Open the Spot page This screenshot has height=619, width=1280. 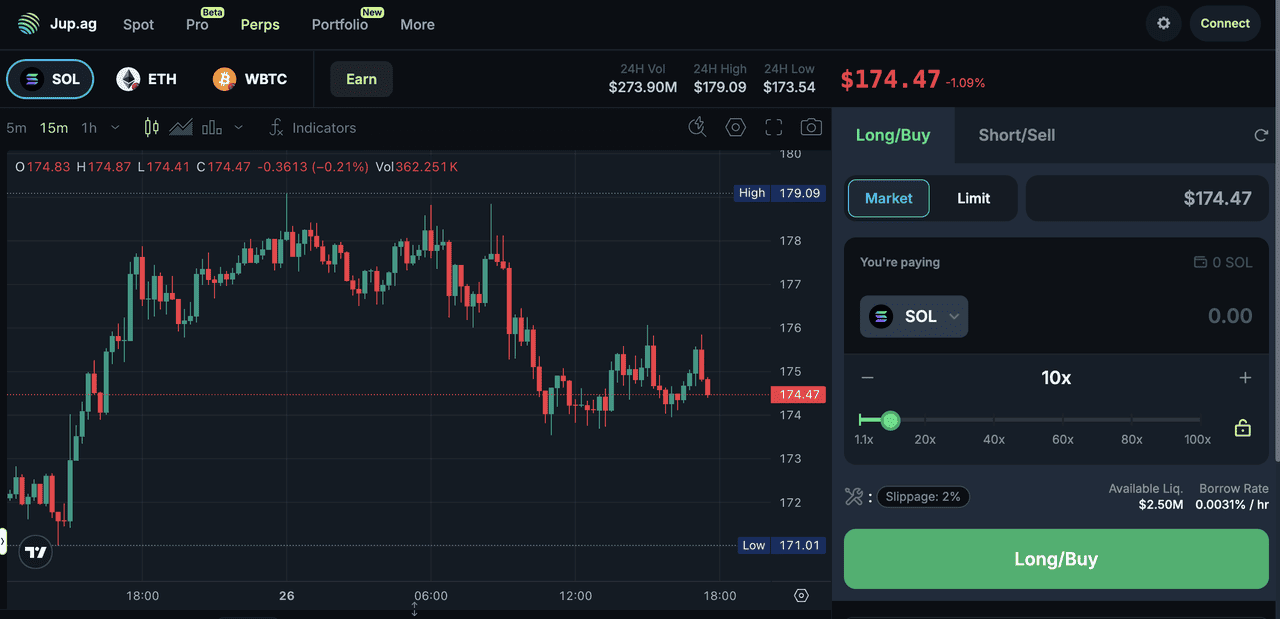click(x=138, y=24)
